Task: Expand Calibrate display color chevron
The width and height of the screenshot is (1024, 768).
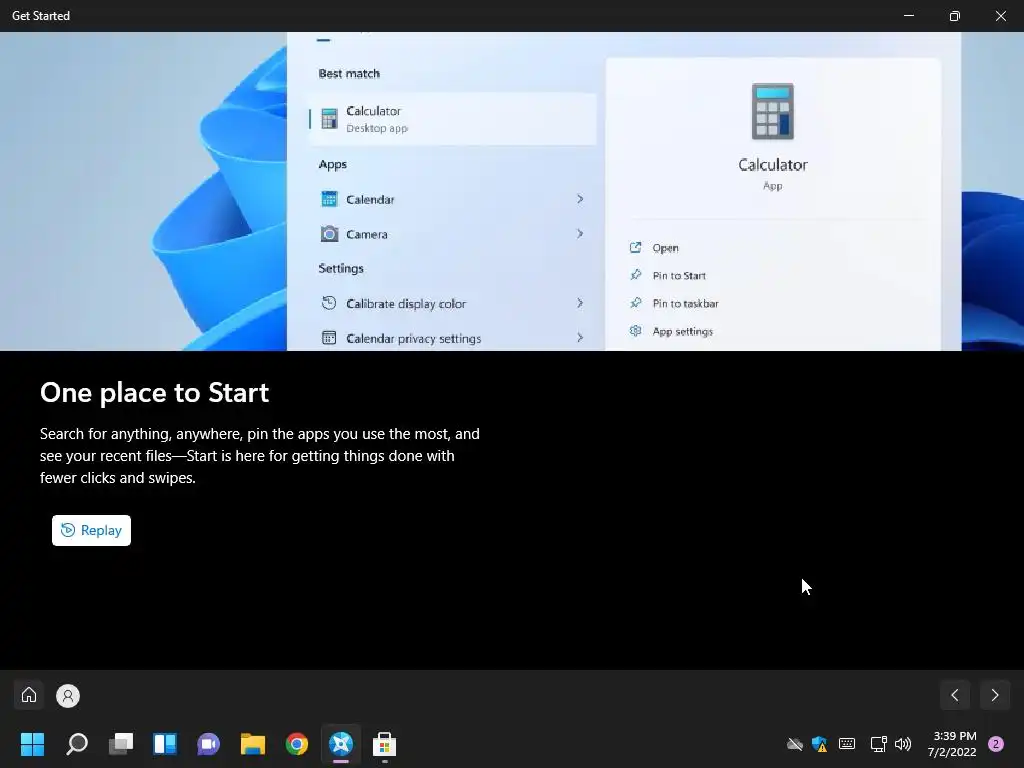Action: [580, 303]
